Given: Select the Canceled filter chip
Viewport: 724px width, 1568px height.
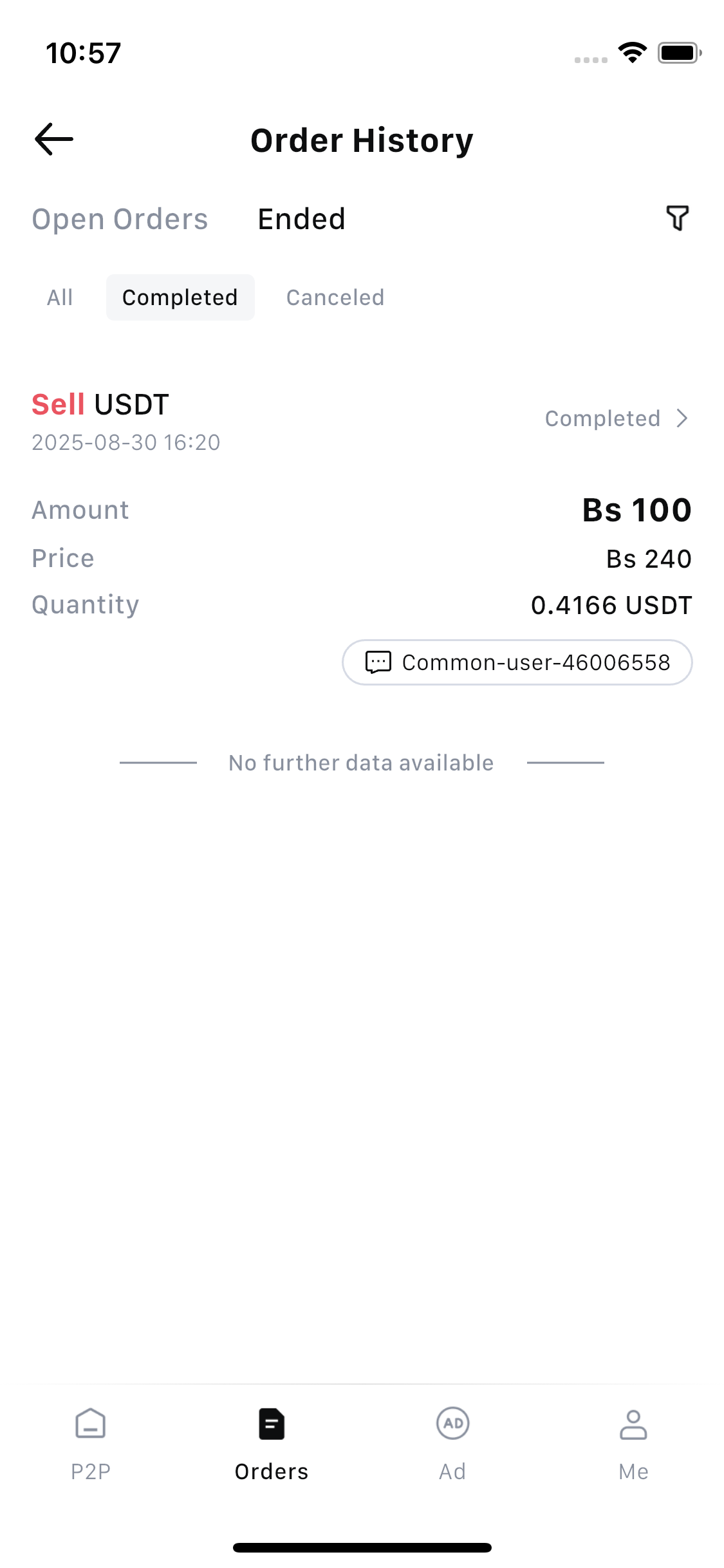Looking at the screenshot, I should point(335,297).
